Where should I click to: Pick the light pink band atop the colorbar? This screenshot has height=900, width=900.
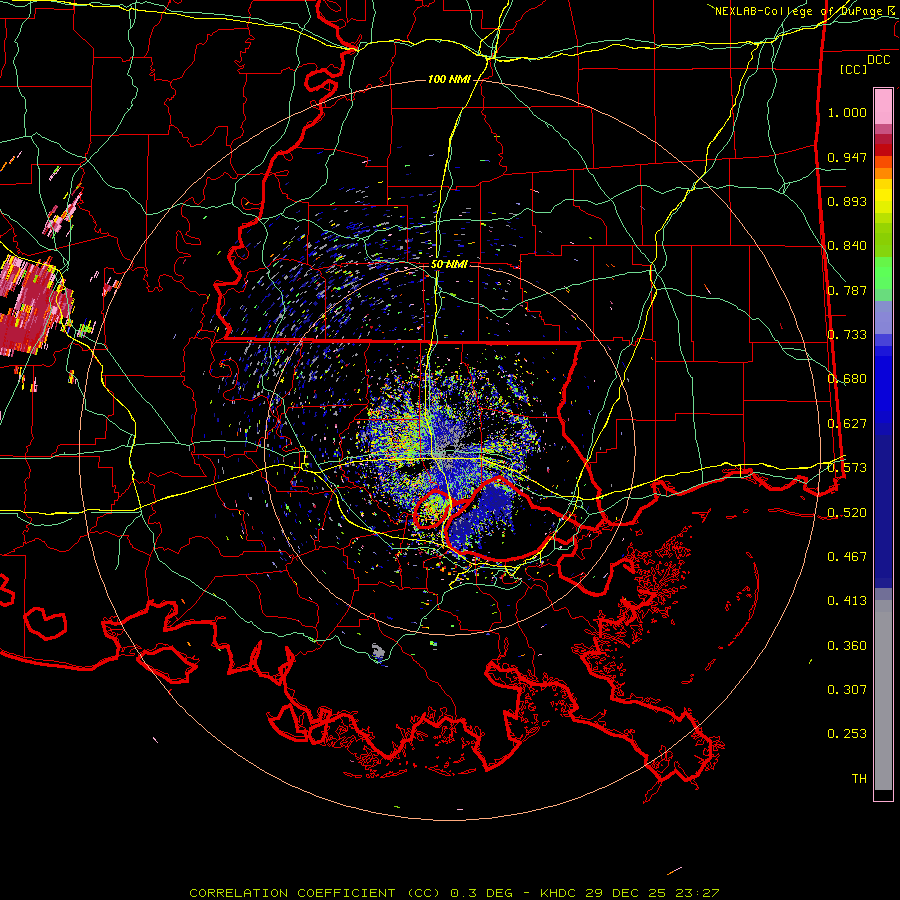click(883, 106)
